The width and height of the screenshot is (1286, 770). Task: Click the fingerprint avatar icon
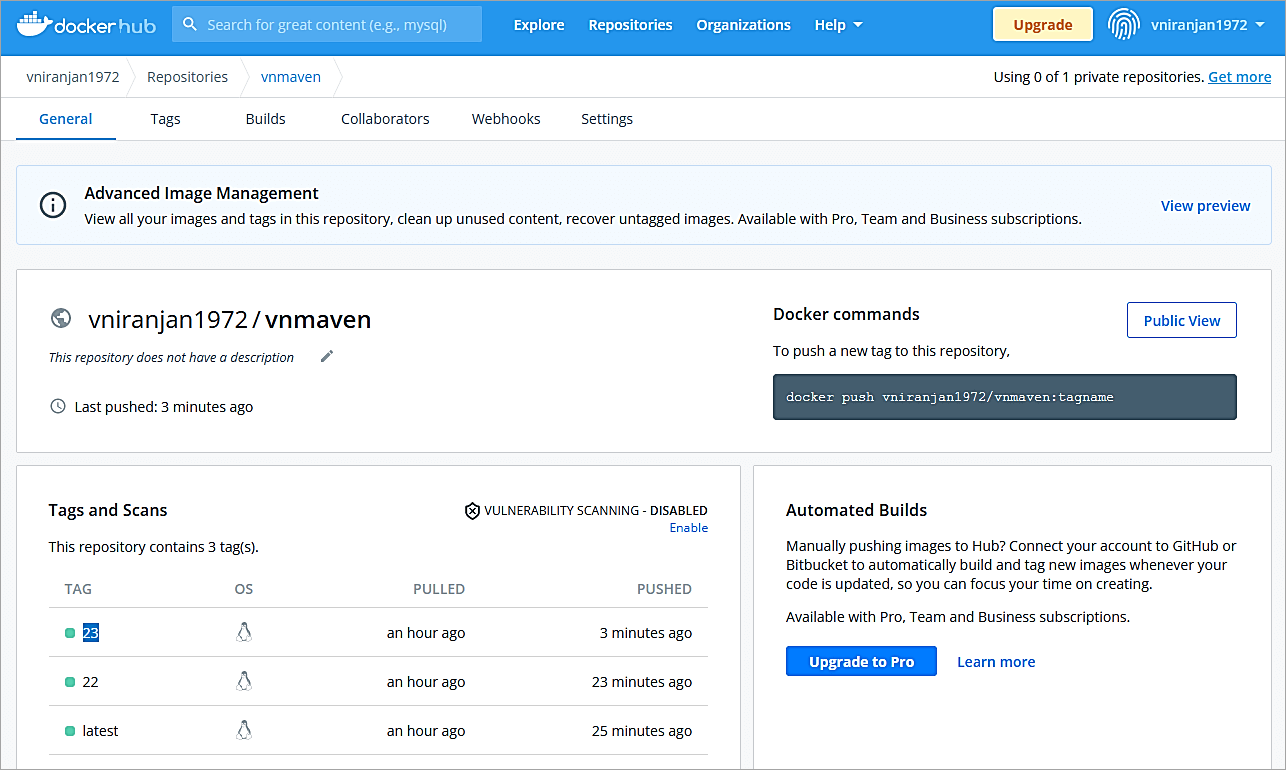click(1124, 25)
